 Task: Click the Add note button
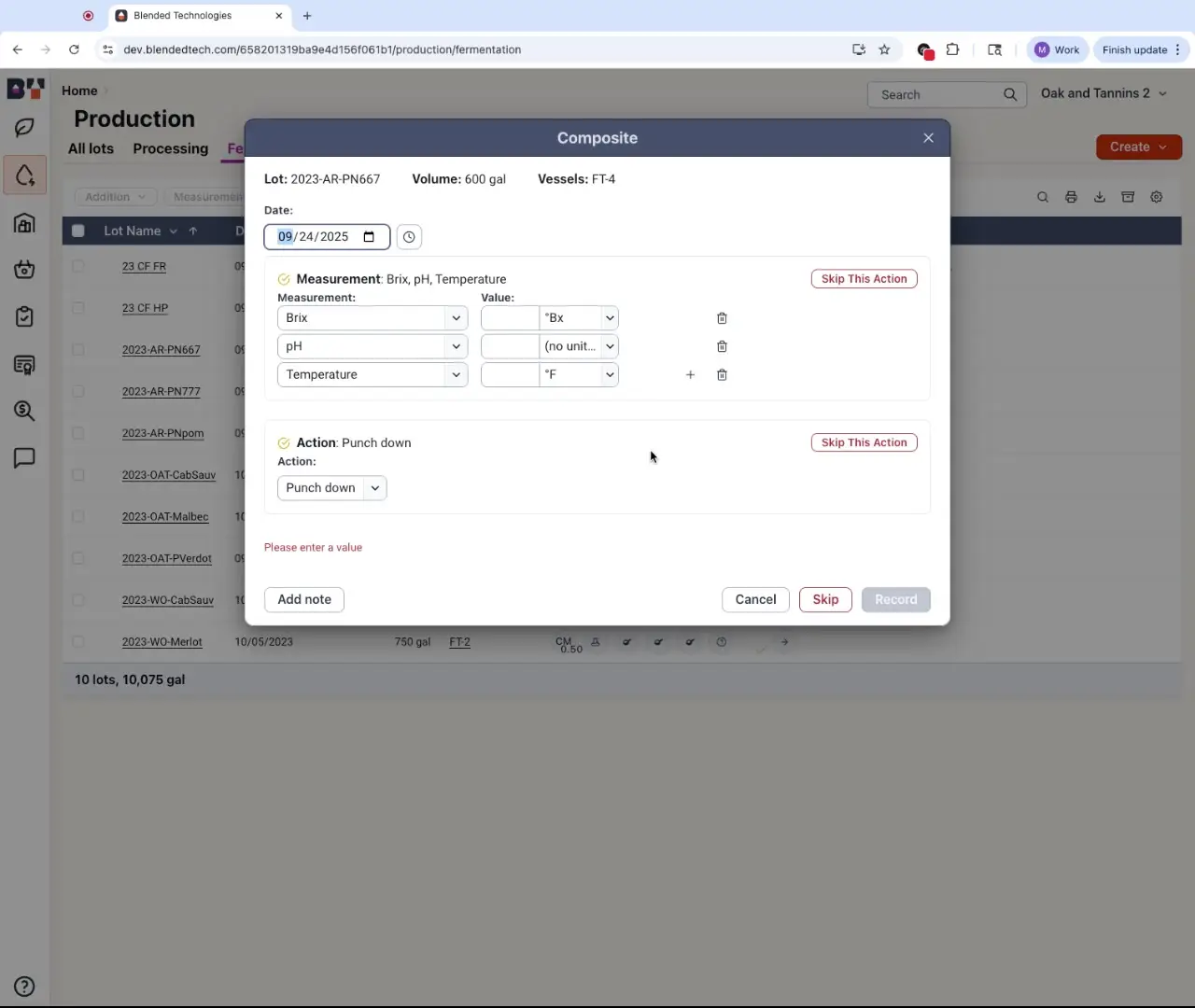[304, 599]
